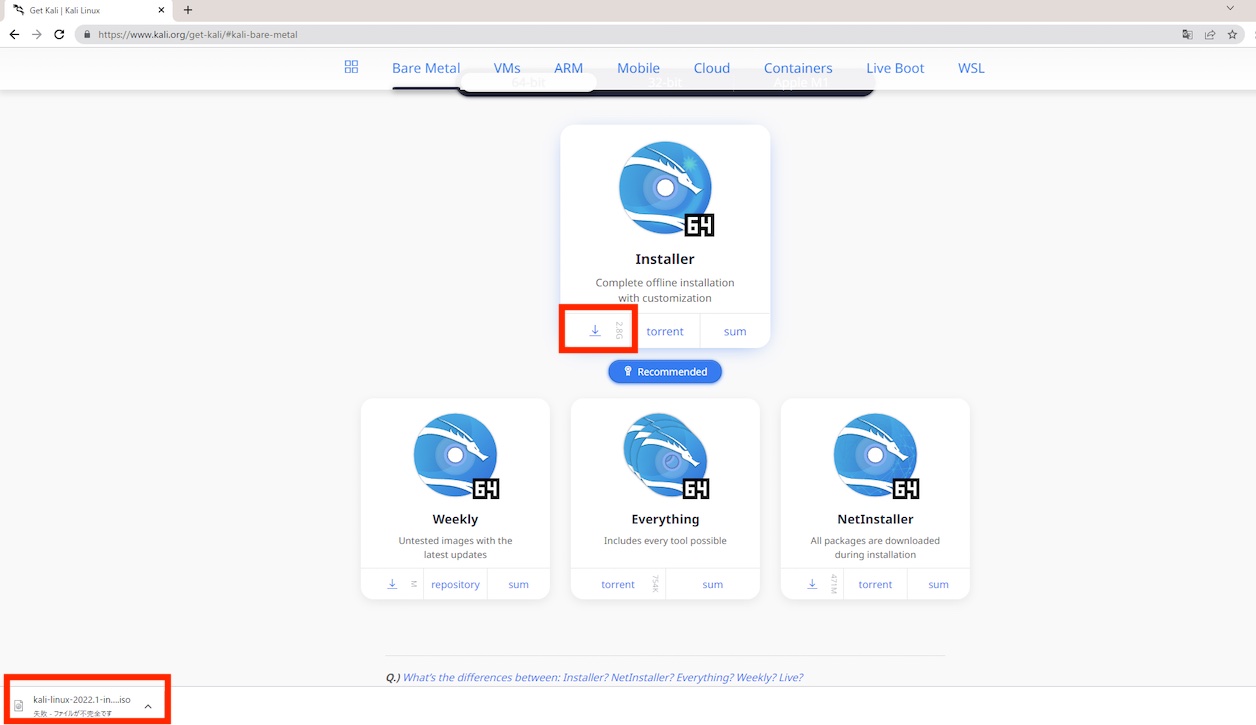
Task: Click the Weekly sum link
Action: click(518, 584)
